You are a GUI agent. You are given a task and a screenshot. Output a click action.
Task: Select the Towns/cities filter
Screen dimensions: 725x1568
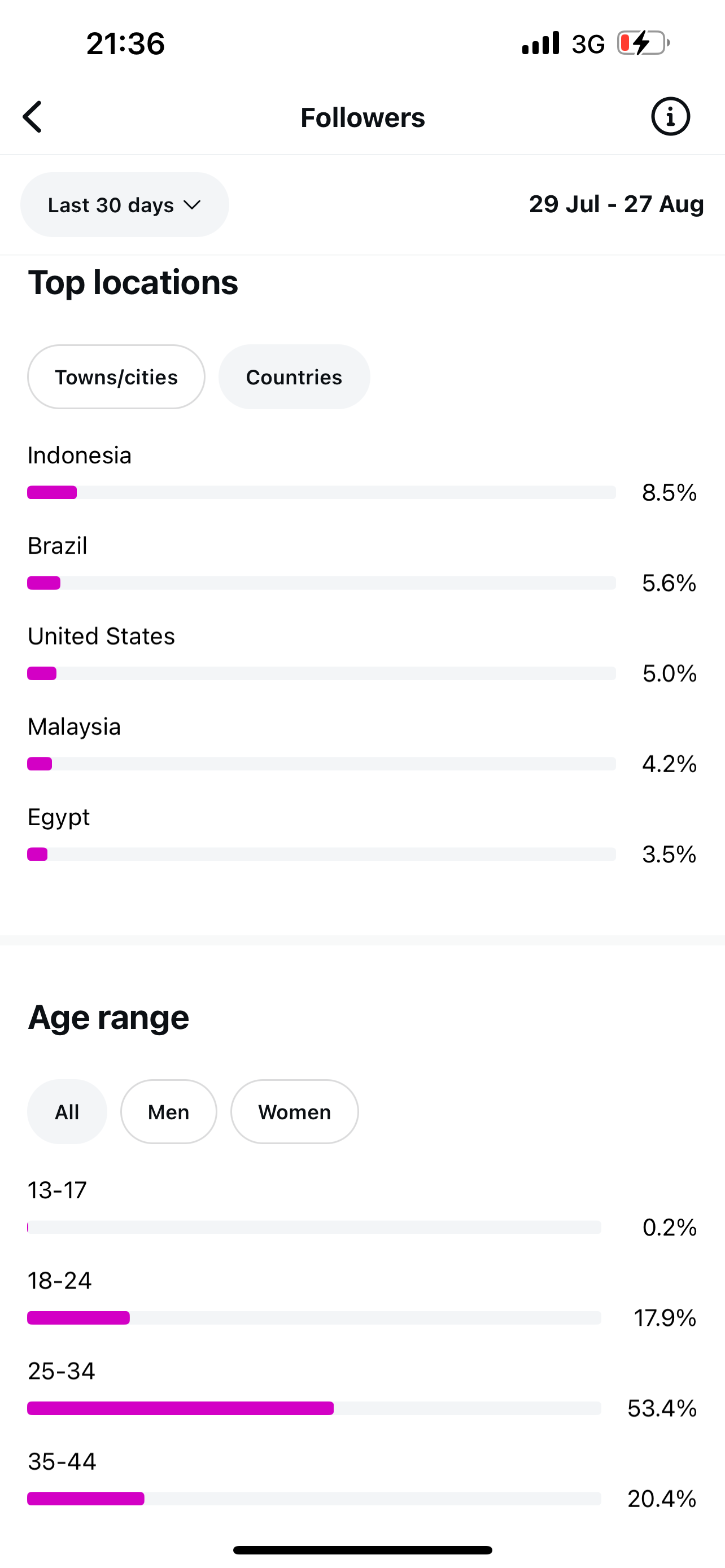[116, 377]
